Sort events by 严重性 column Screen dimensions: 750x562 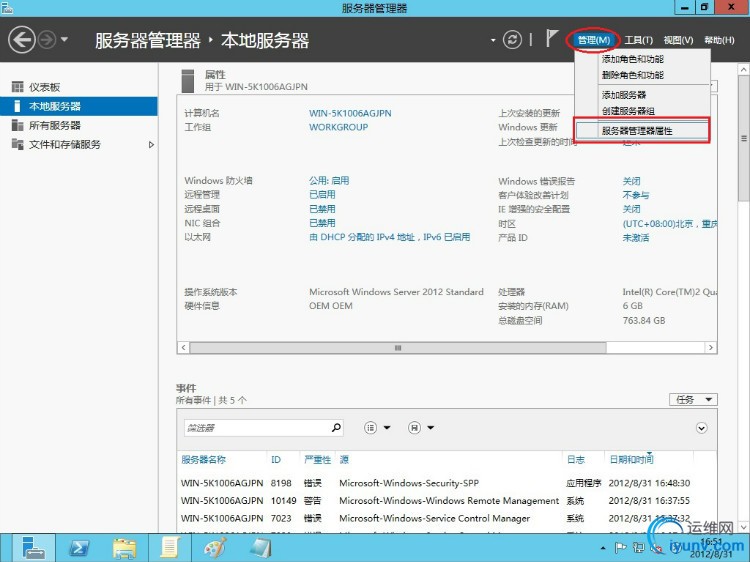(318, 460)
